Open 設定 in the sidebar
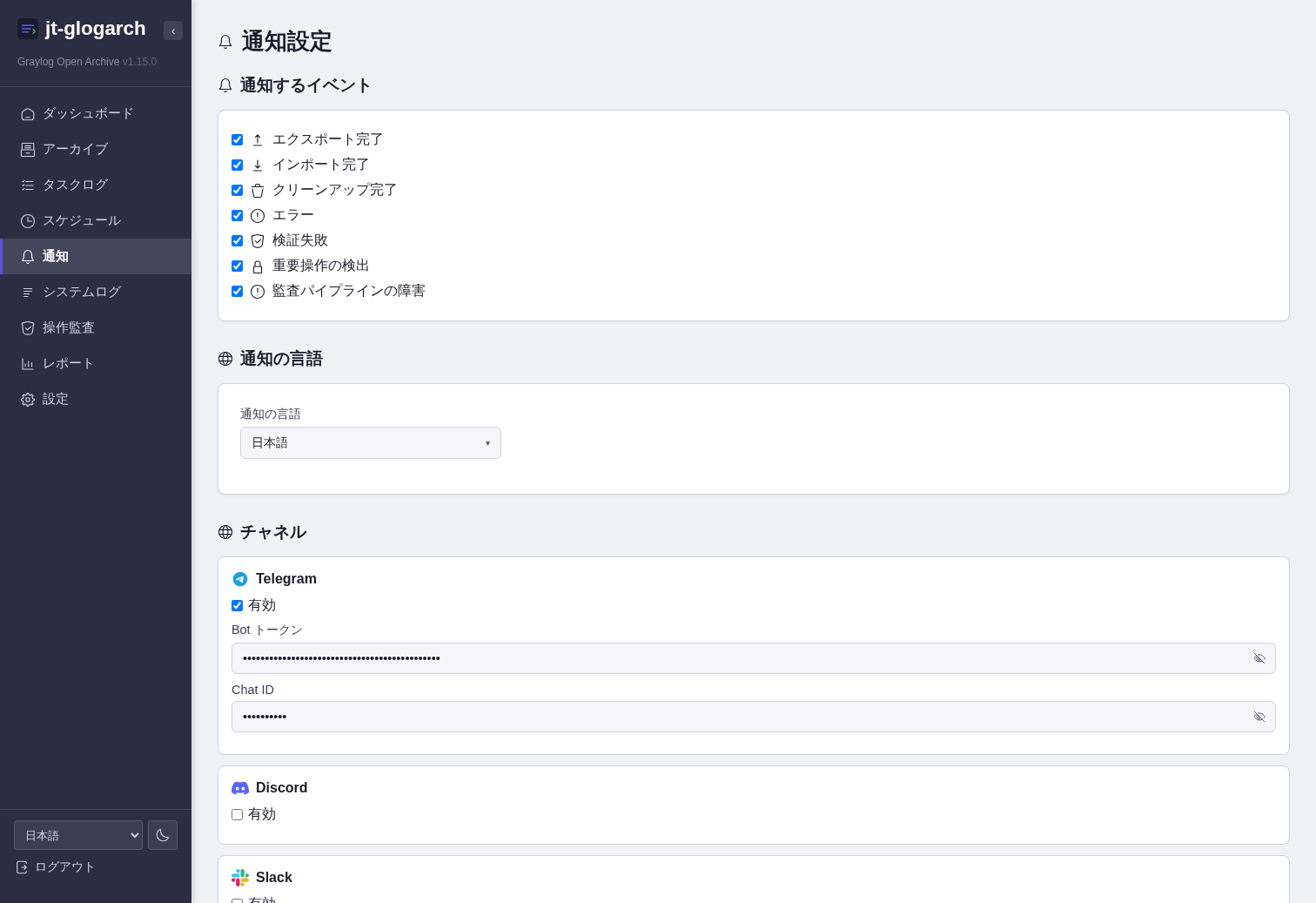This screenshot has height=903, width=1316. click(x=96, y=400)
